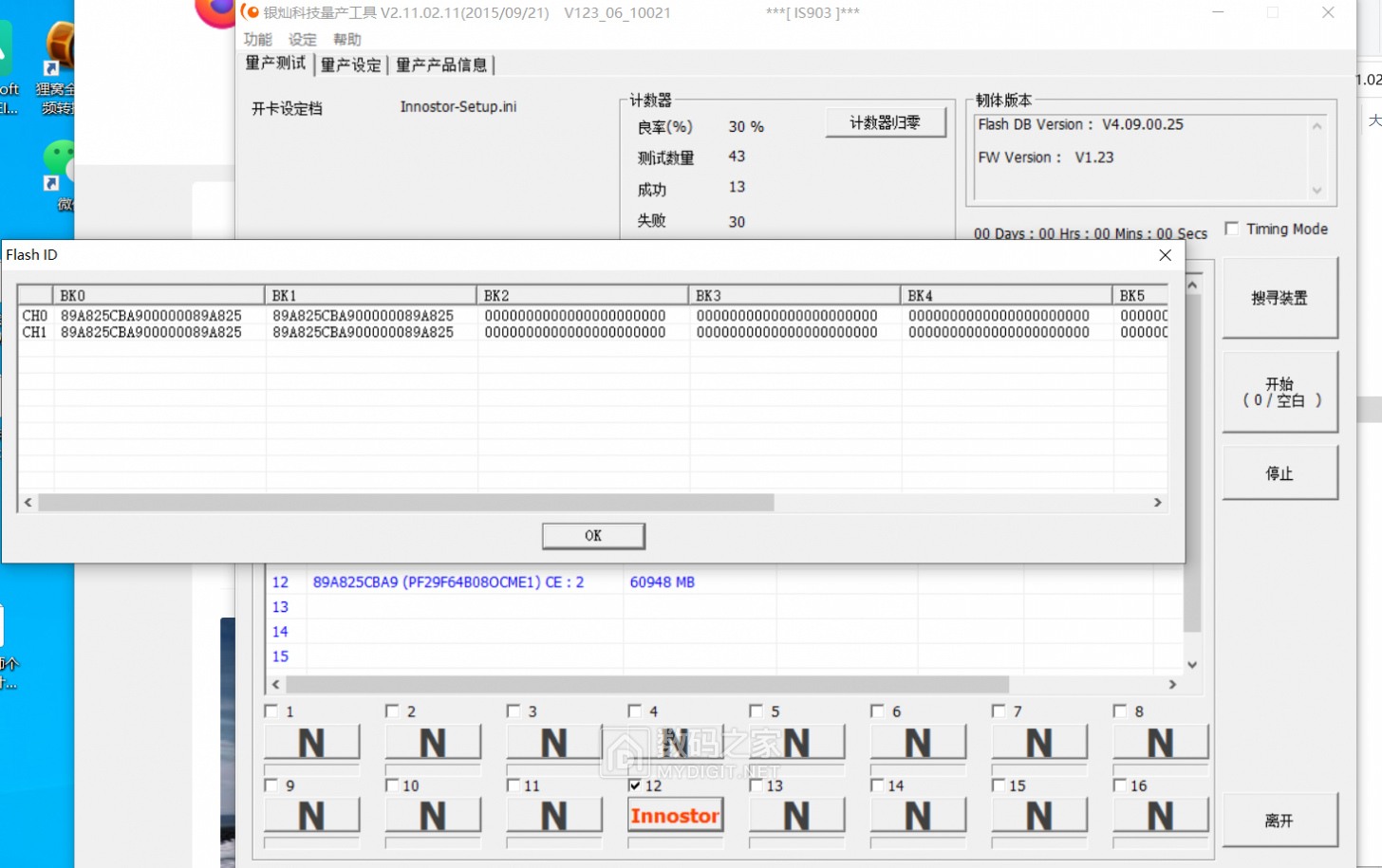
Task: Click the 计数器归零 reset counter button
Action: (885, 122)
